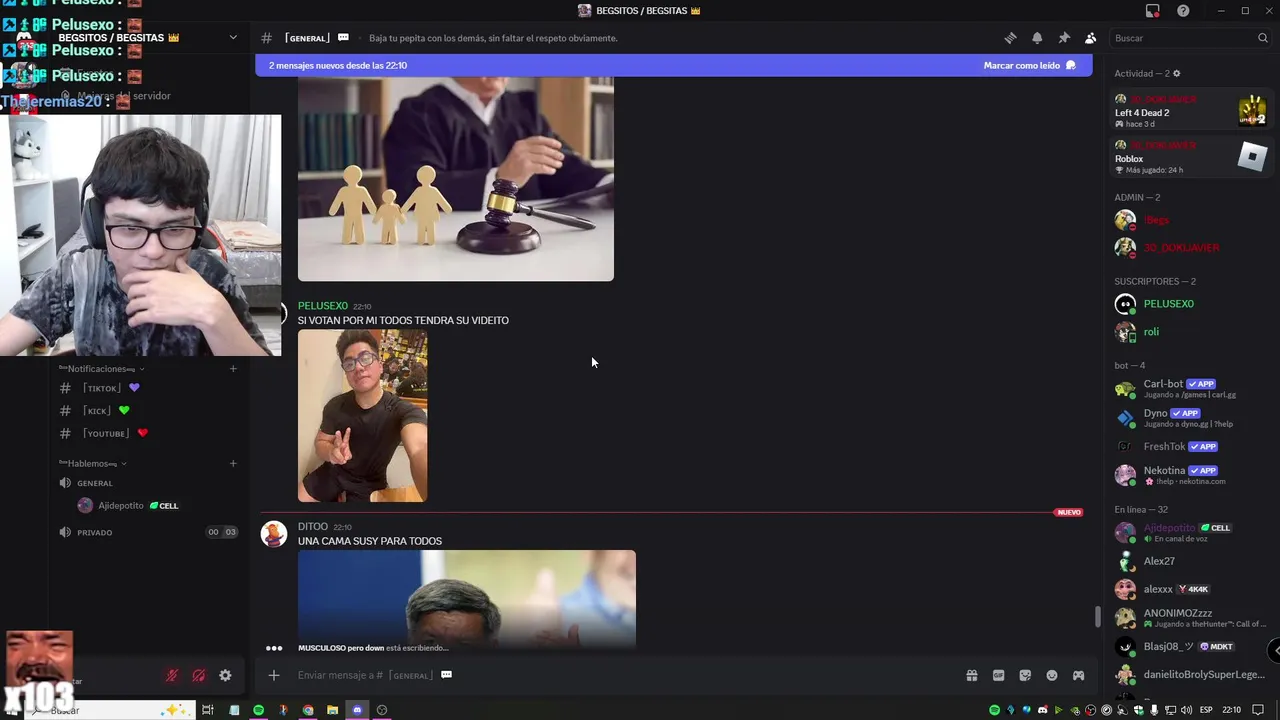Image resolution: width=1280 pixels, height=720 pixels.
Task: Click GENERAL channel name in header
Action: (307, 38)
